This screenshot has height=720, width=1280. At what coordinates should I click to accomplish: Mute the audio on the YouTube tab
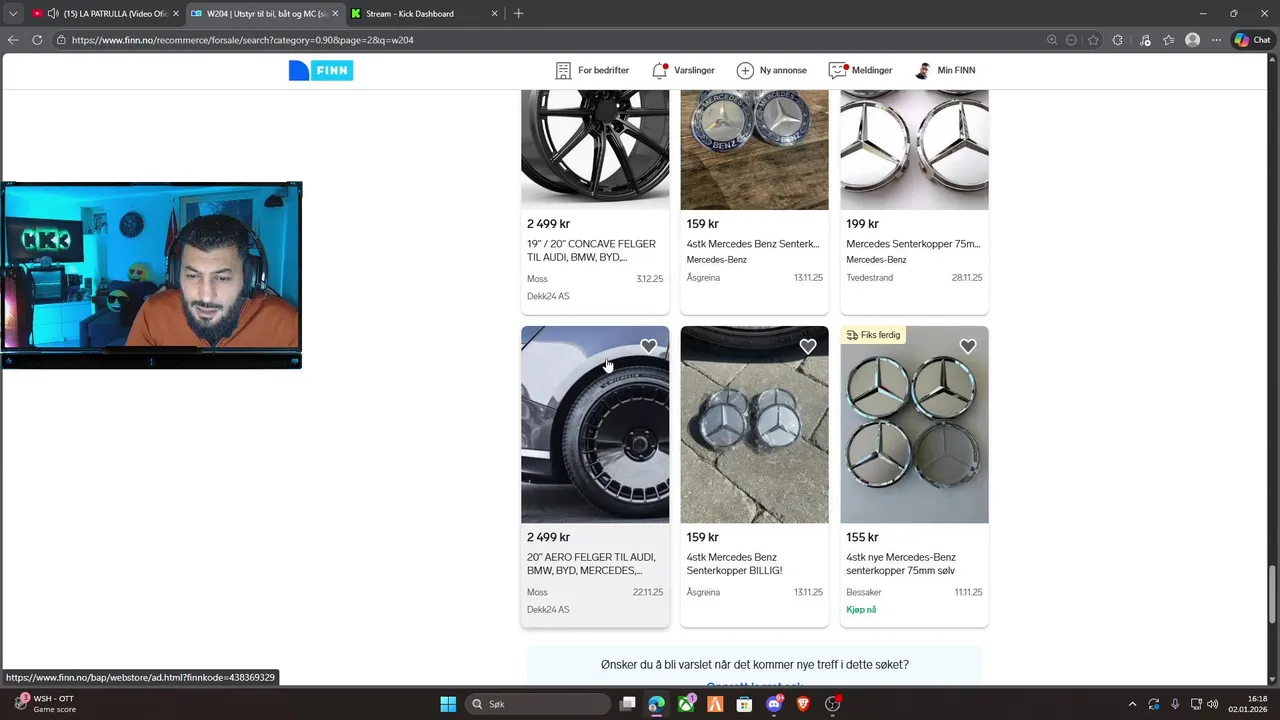pyautogui.click(x=52, y=14)
